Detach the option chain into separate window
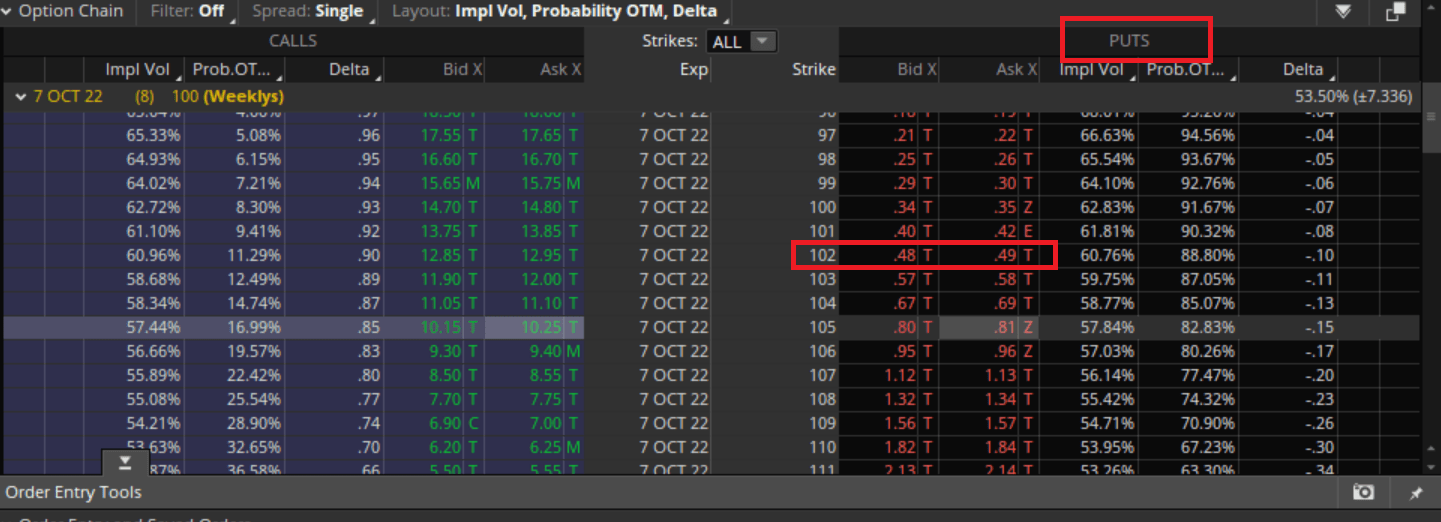The height and width of the screenshot is (522, 1441). 1395,12
